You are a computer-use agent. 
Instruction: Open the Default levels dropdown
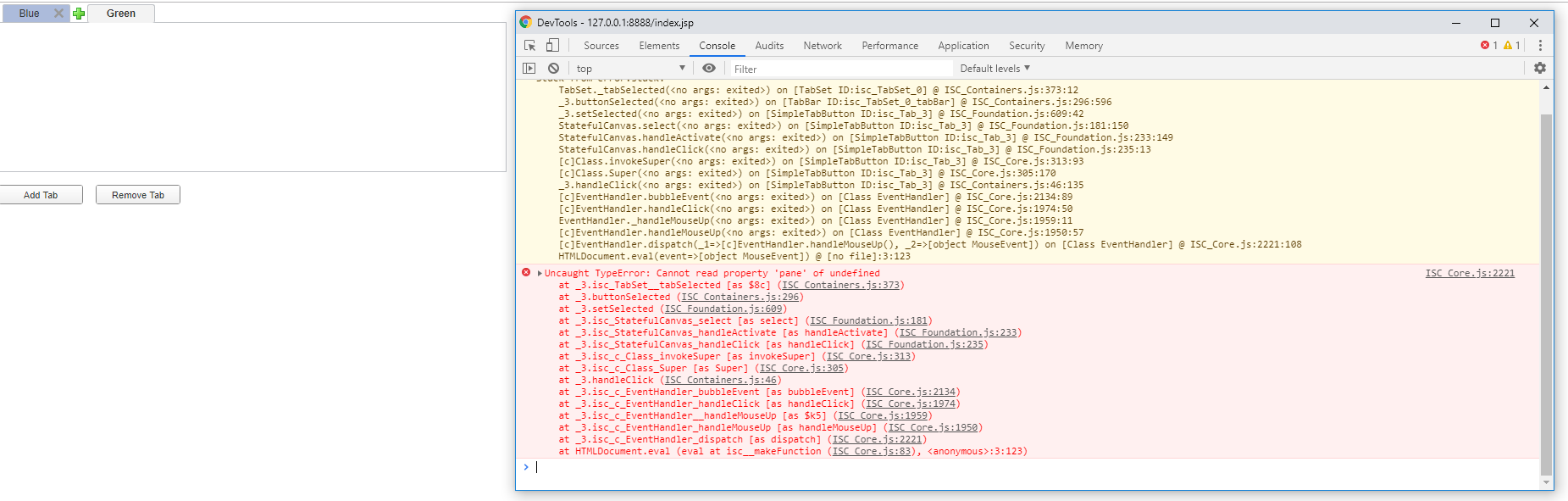tap(995, 69)
